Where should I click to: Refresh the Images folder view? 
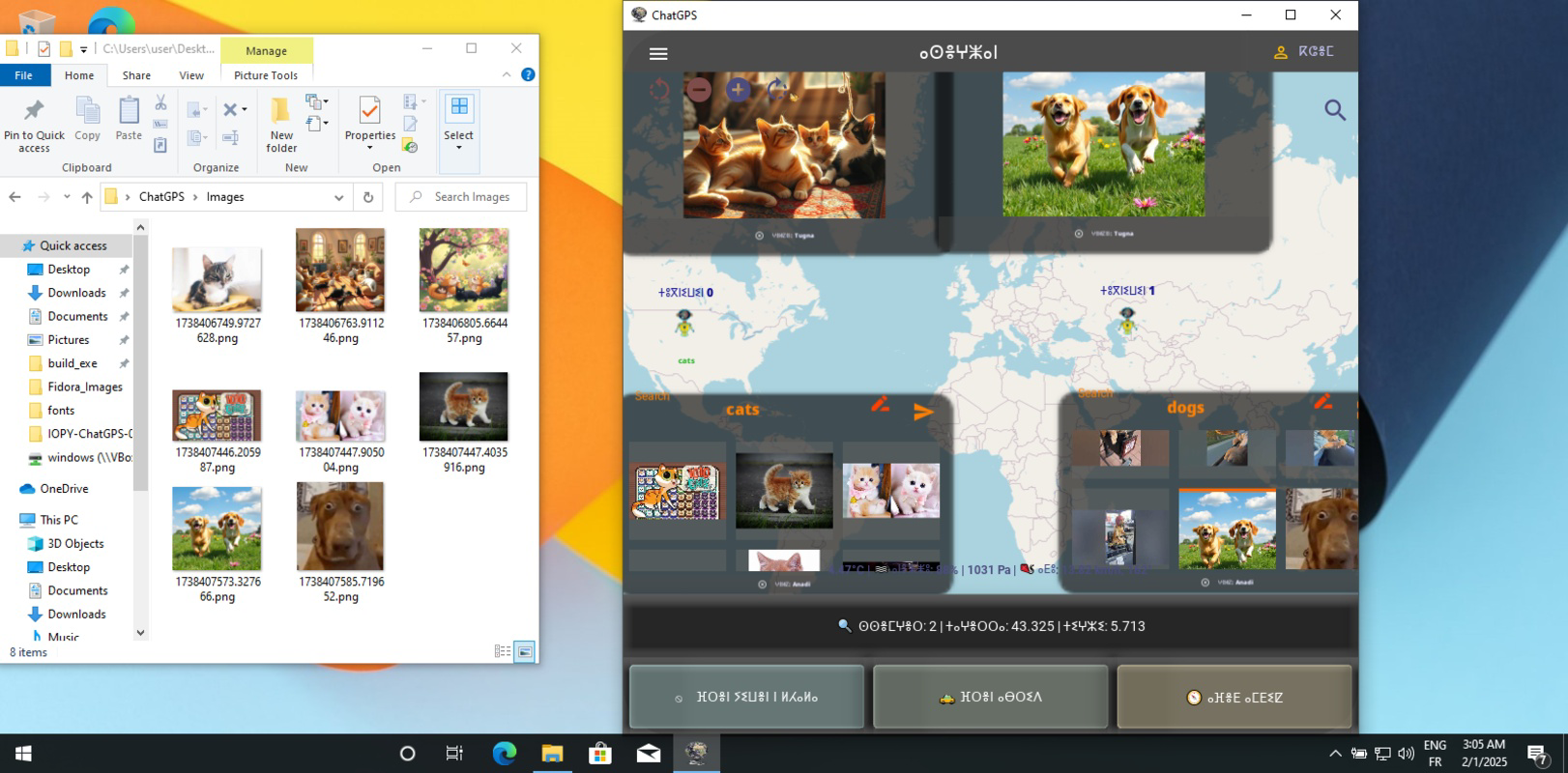tap(367, 197)
